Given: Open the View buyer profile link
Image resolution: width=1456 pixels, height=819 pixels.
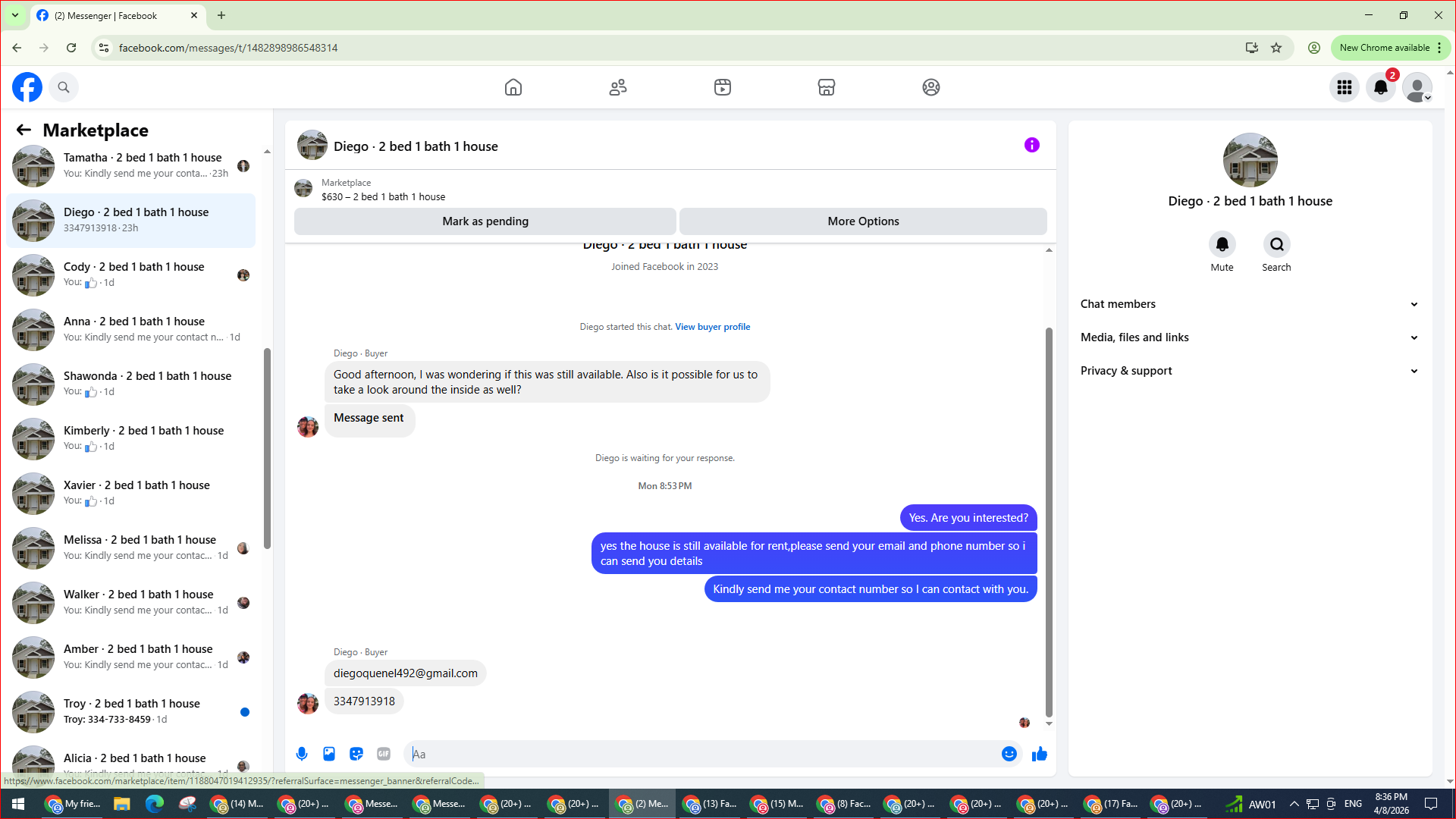Looking at the screenshot, I should pos(712,327).
